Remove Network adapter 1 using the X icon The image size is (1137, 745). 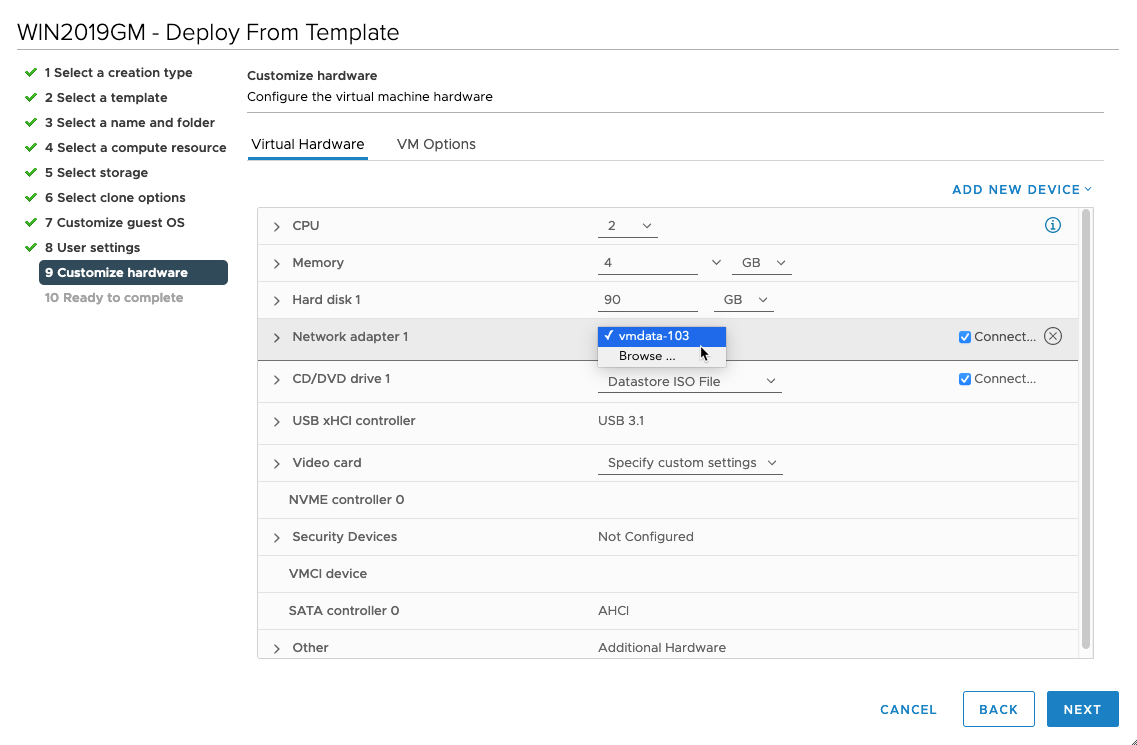point(1052,336)
